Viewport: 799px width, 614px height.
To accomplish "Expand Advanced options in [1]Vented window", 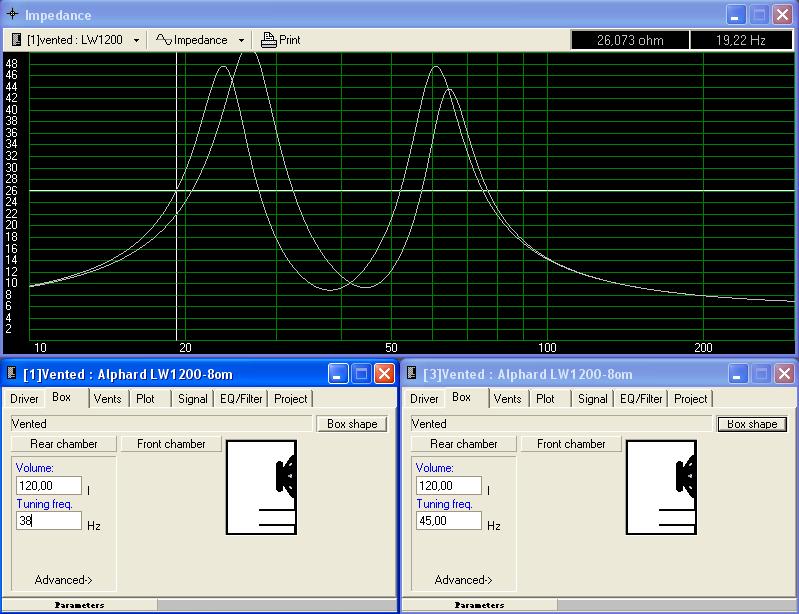I will [63, 580].
